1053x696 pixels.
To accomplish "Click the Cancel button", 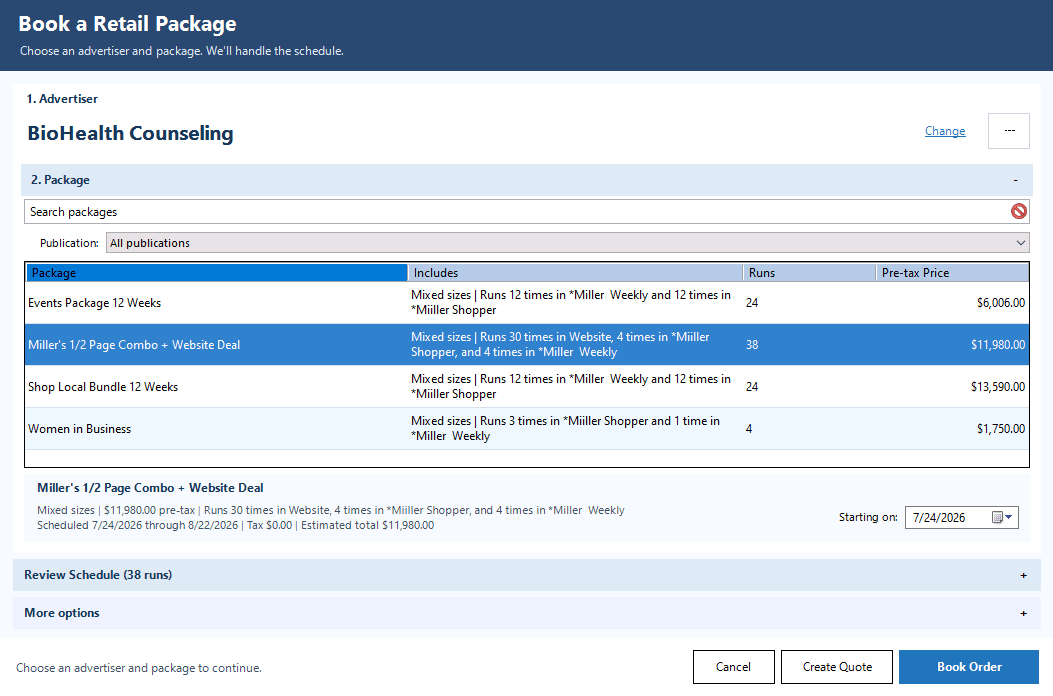I will [x=733, y=667].
